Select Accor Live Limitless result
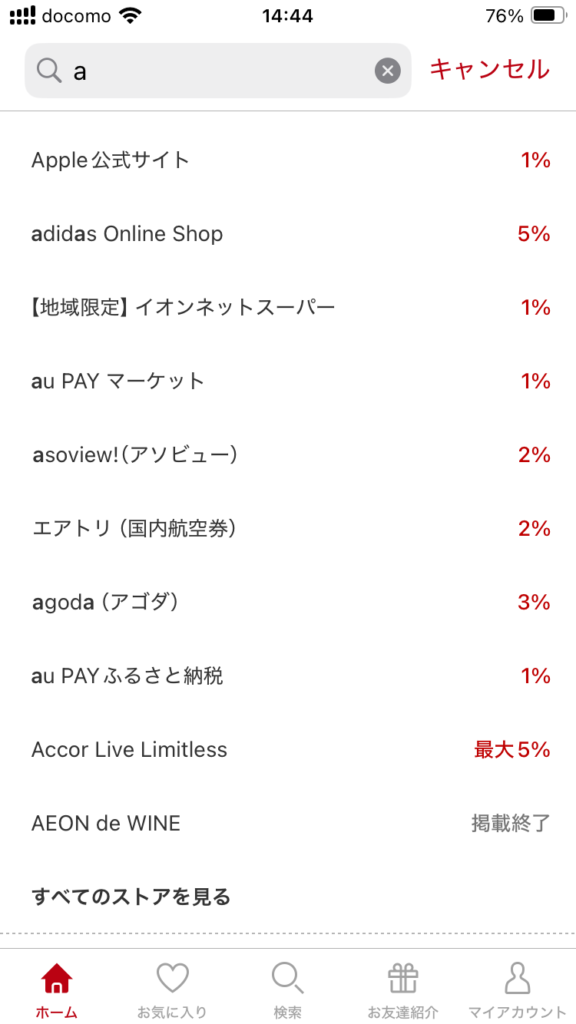The height and width of the screenshot is (1024, 576). (x=288, y=750)
